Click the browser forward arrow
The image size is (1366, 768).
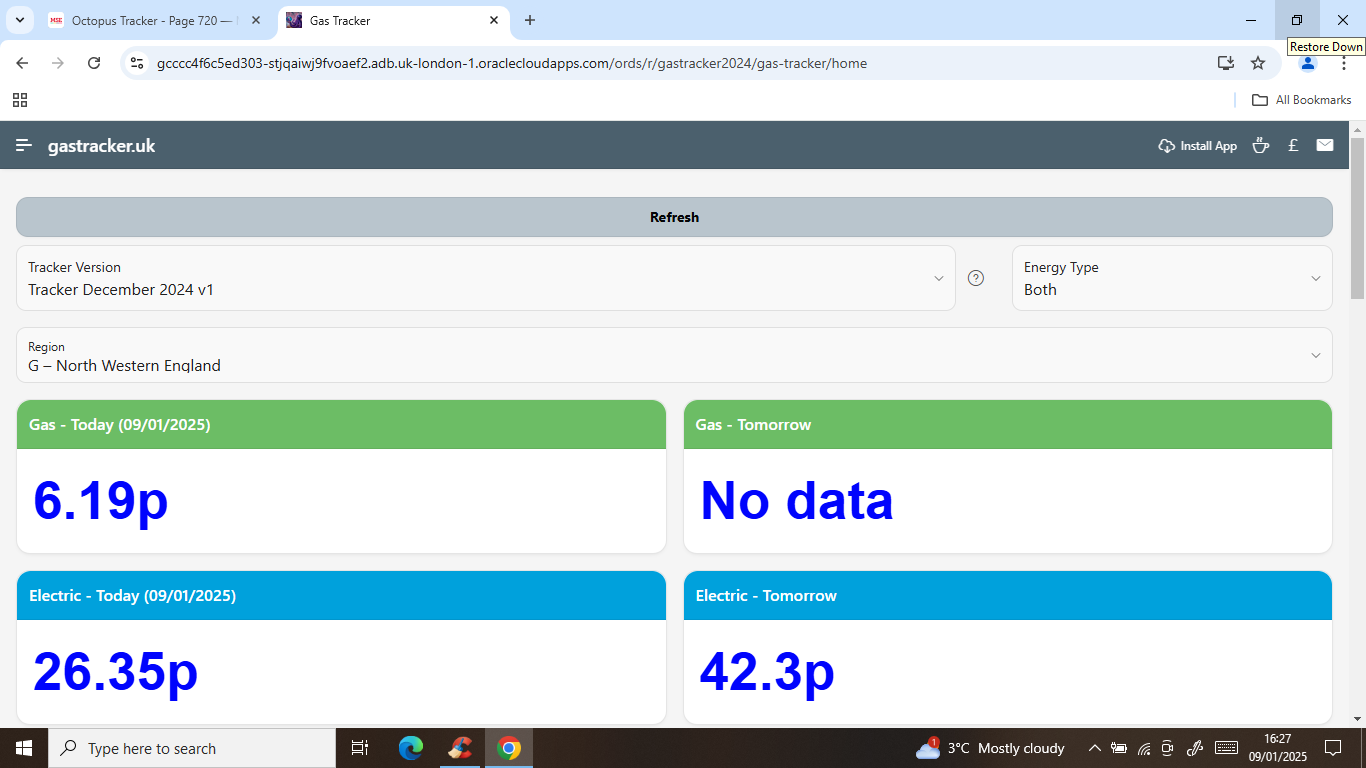point(58,63)
